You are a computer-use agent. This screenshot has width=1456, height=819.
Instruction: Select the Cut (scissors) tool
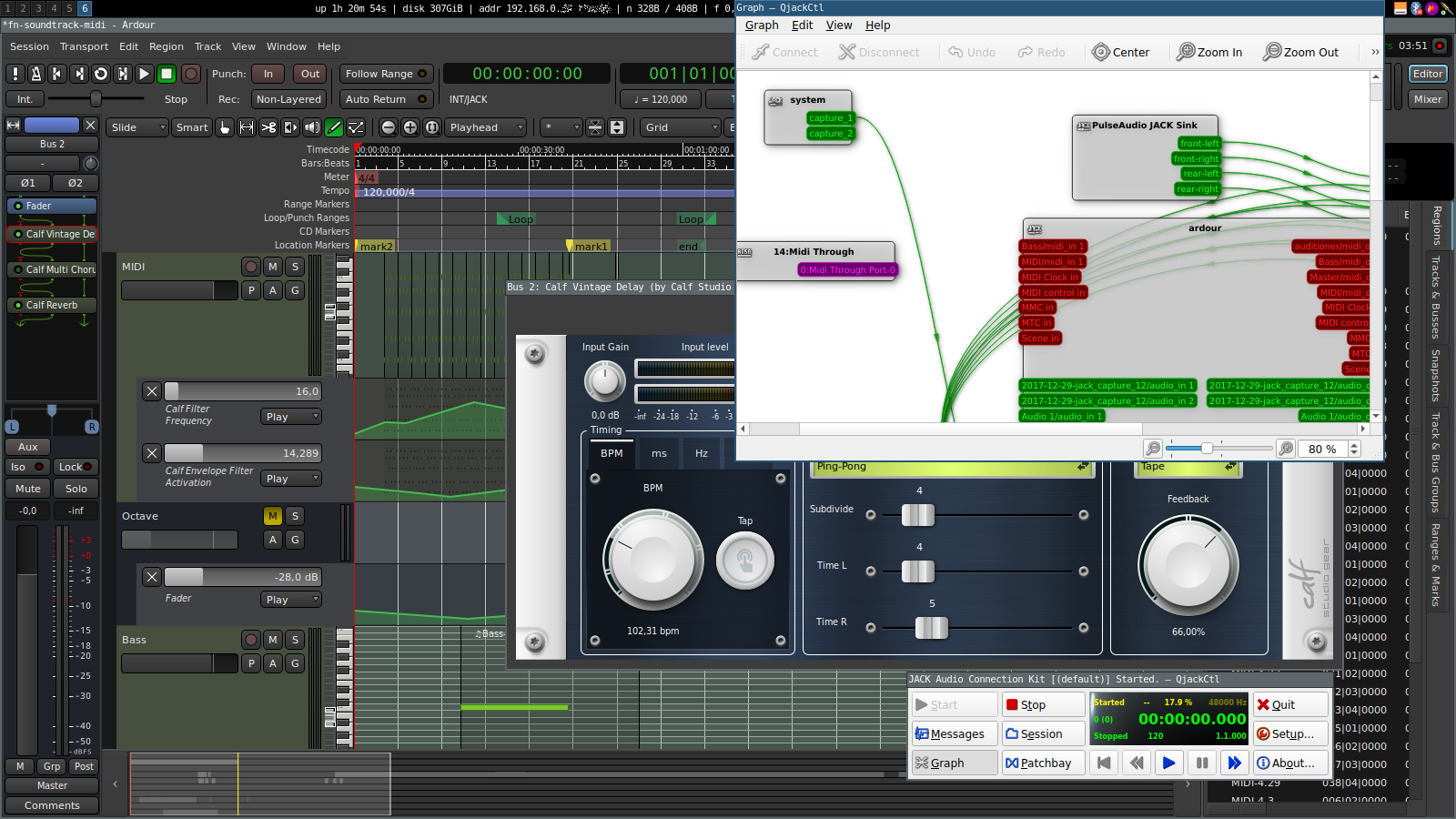268,127
